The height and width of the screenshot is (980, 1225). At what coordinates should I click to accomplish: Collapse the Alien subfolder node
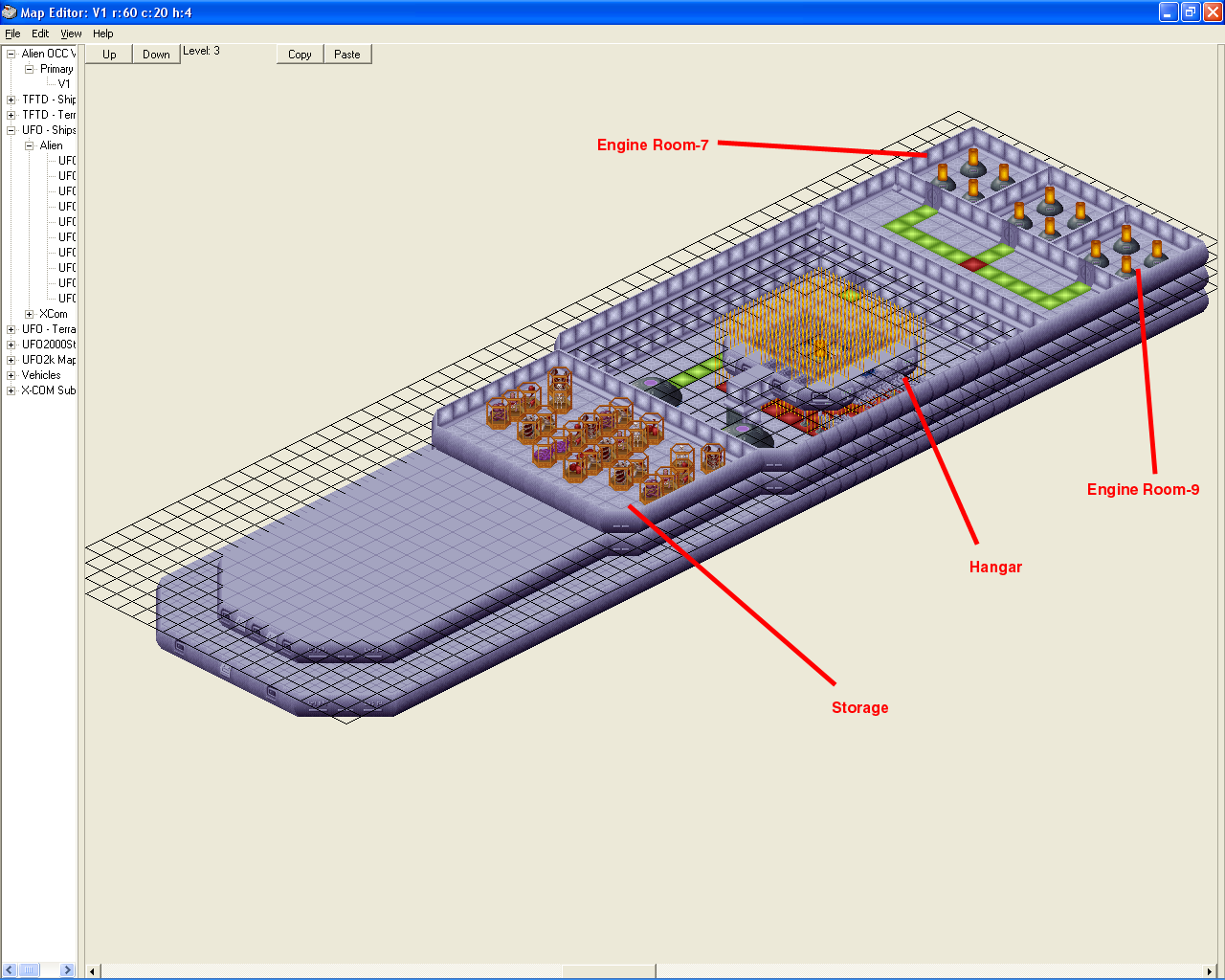tap(29, 145)
